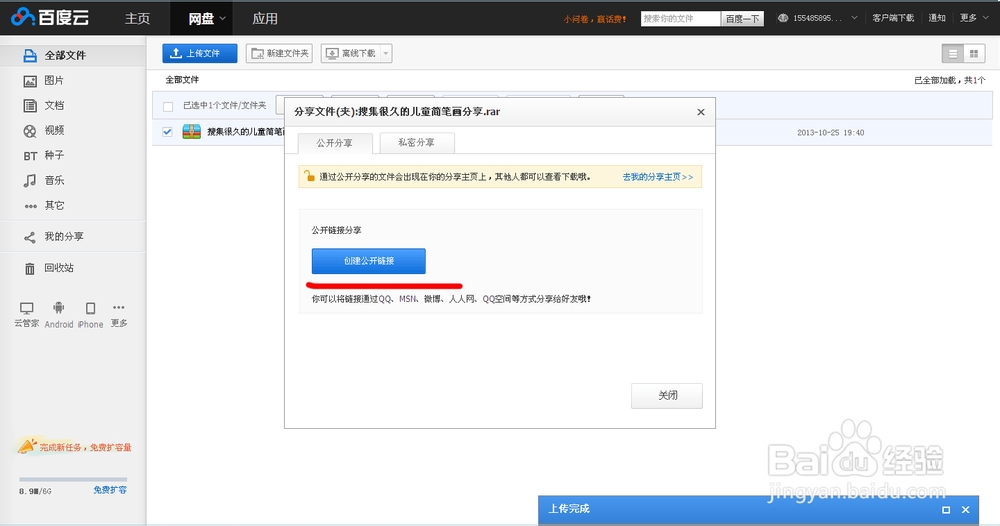Click the RAR file archive icon
This screenshot has height=526, width=1000.
191,132
